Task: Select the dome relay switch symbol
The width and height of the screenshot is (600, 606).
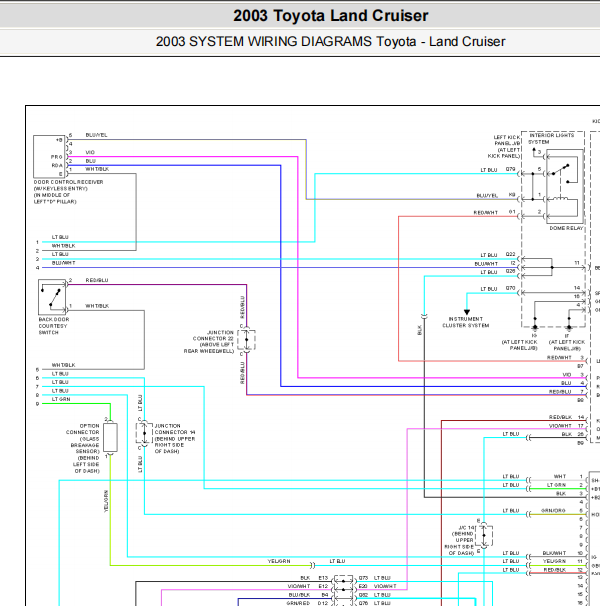Action: point(564,186)
